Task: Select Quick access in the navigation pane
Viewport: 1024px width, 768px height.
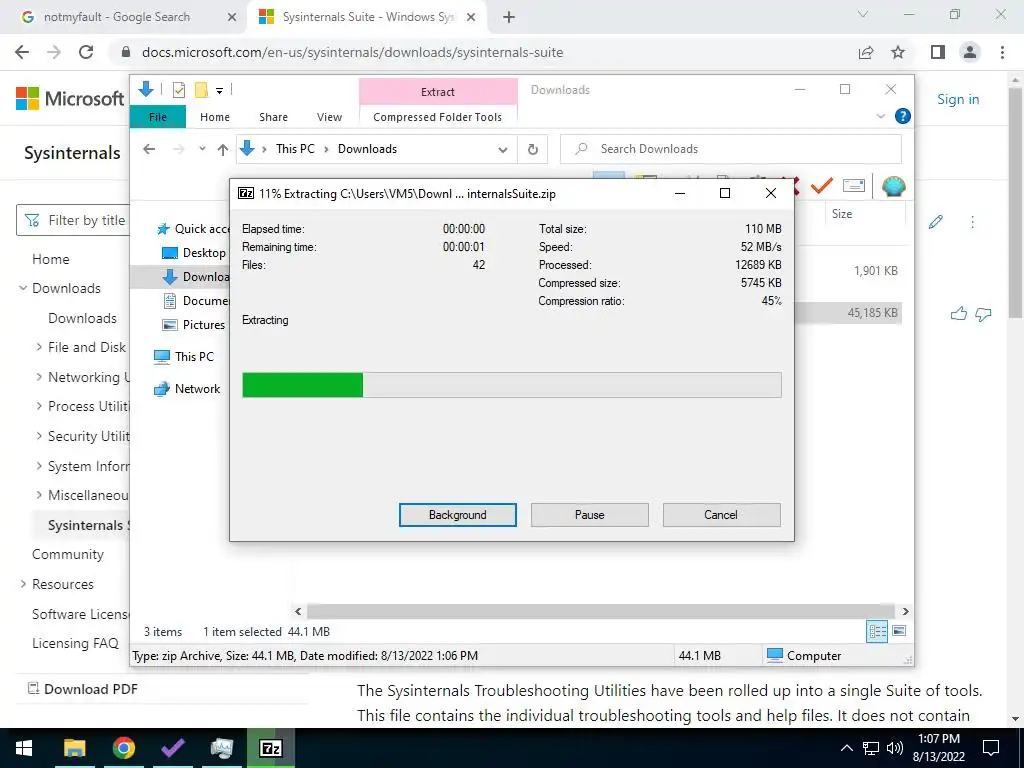Action: coord(194,229)
